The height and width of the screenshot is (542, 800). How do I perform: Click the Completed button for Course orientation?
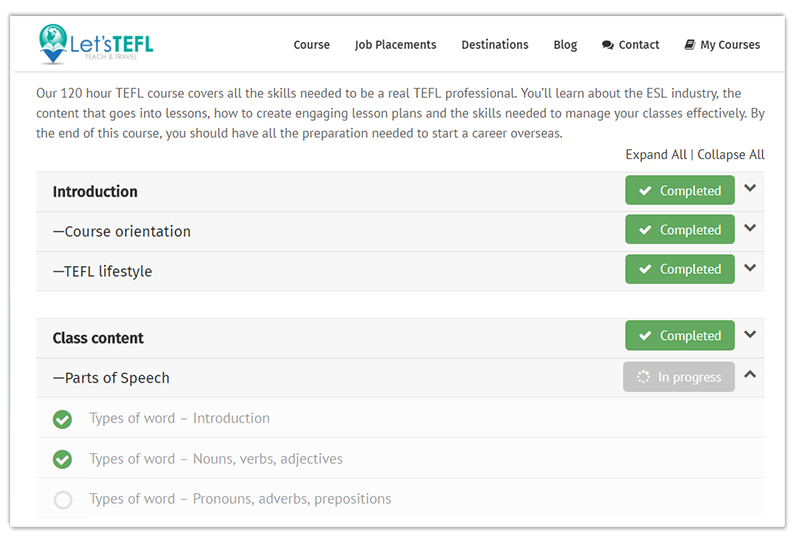680,229
